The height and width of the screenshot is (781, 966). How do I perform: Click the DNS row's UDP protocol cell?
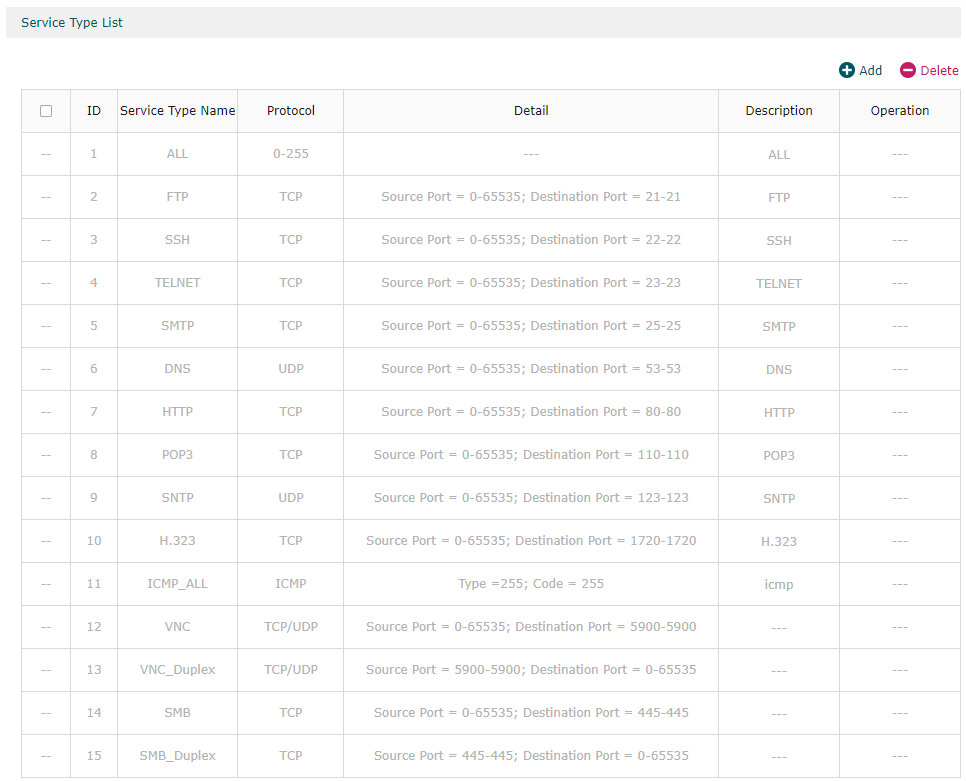tap(291, 369)
